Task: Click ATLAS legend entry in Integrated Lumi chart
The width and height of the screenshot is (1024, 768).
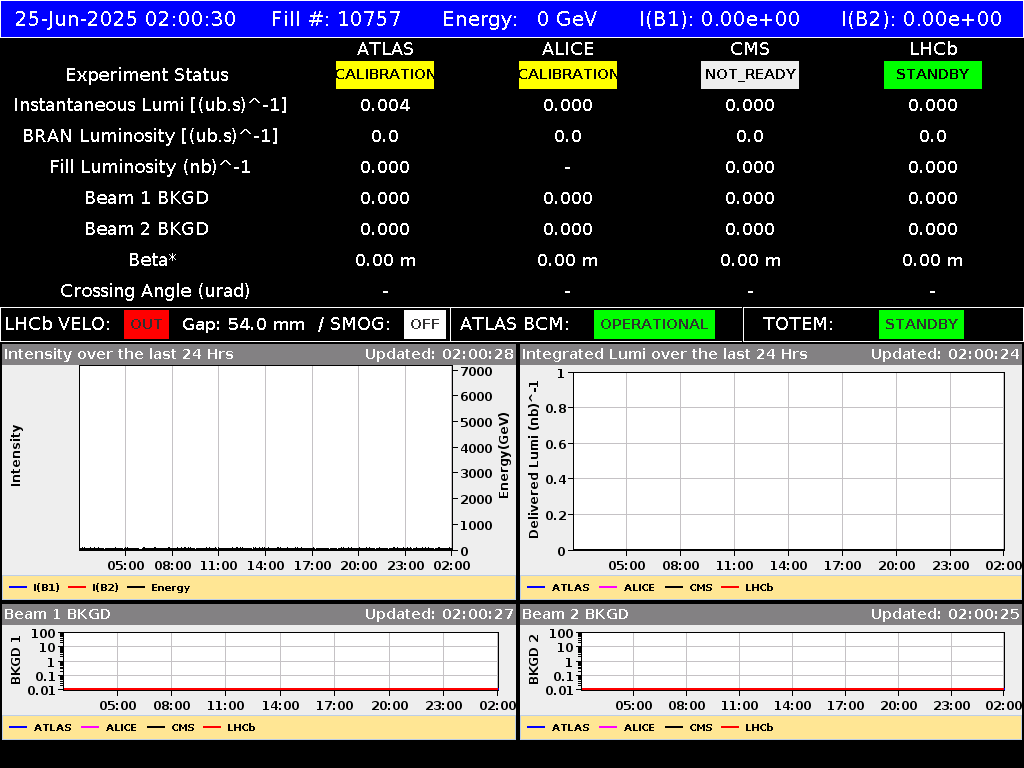Action: point(558,588)
